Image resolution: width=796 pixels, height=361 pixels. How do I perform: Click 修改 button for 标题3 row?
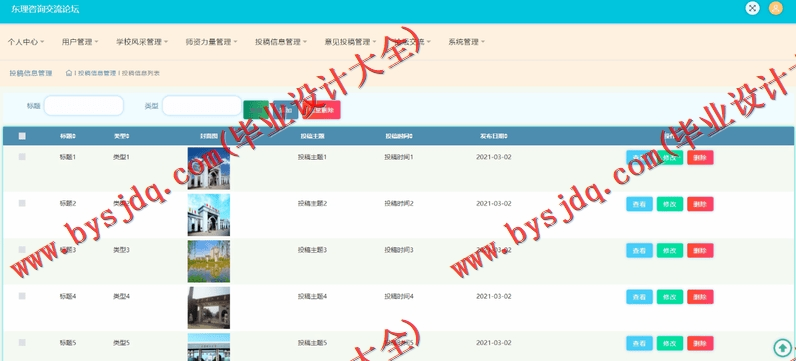coord(670,250)
